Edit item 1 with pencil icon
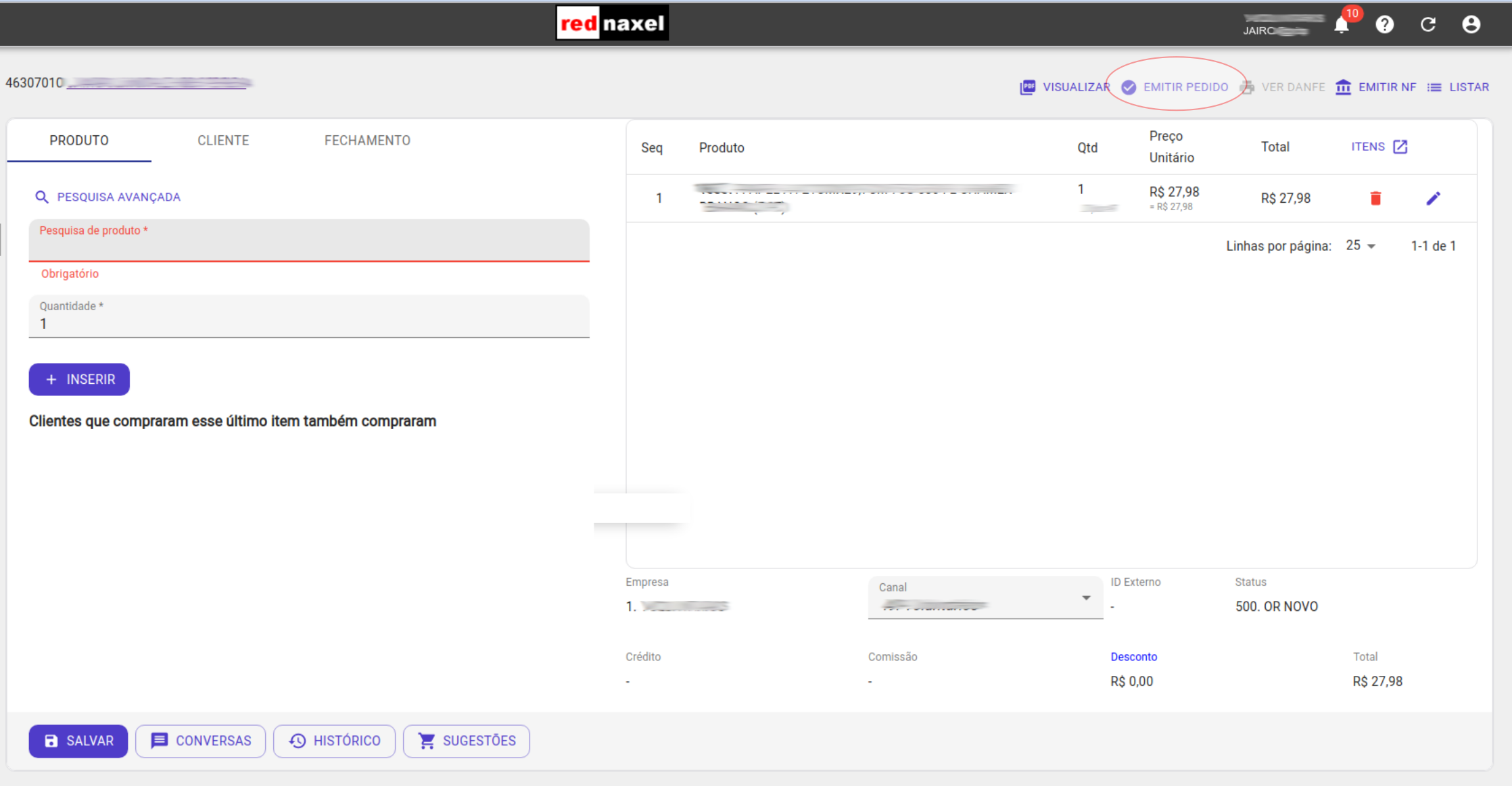This screenshot has width=1512, height=786. pos(1433,198)
